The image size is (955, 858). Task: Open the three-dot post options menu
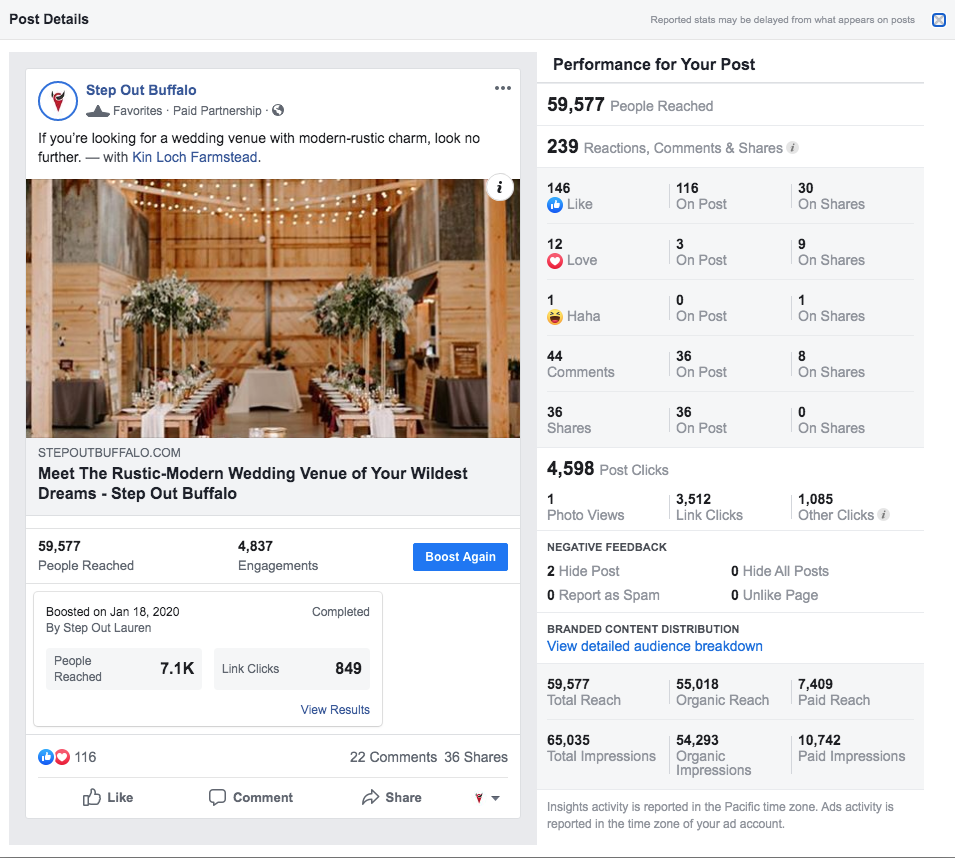[x=502, y=88]
